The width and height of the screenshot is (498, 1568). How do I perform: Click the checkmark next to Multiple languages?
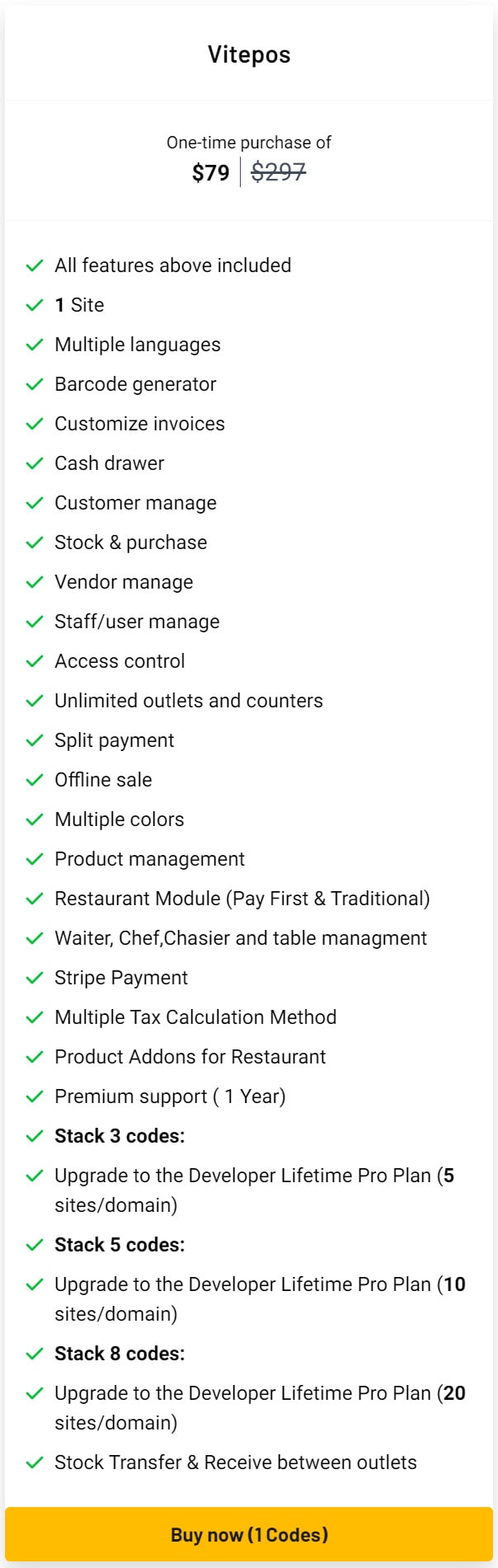click(x=35, y=345)
